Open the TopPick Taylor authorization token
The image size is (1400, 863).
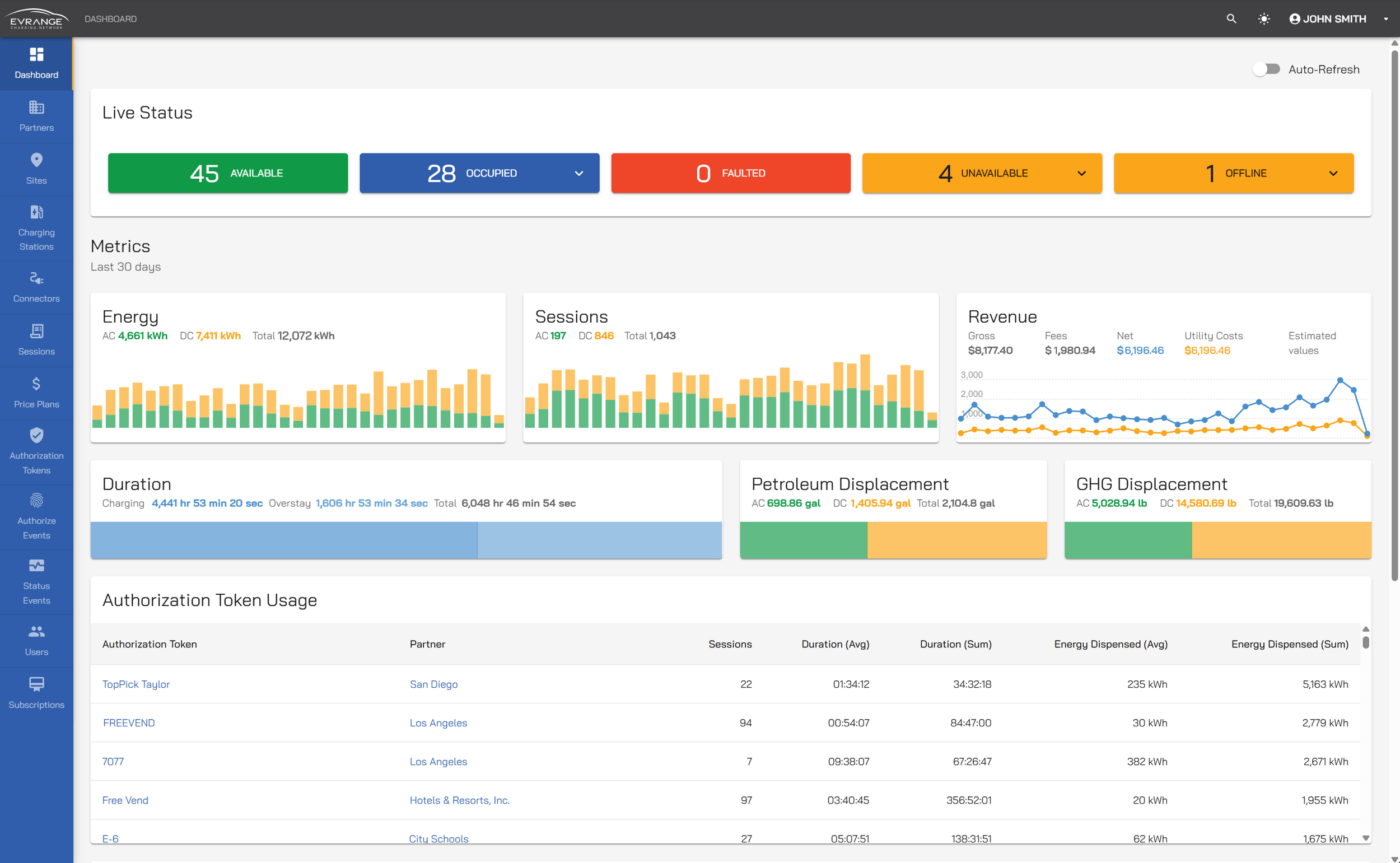136,684
